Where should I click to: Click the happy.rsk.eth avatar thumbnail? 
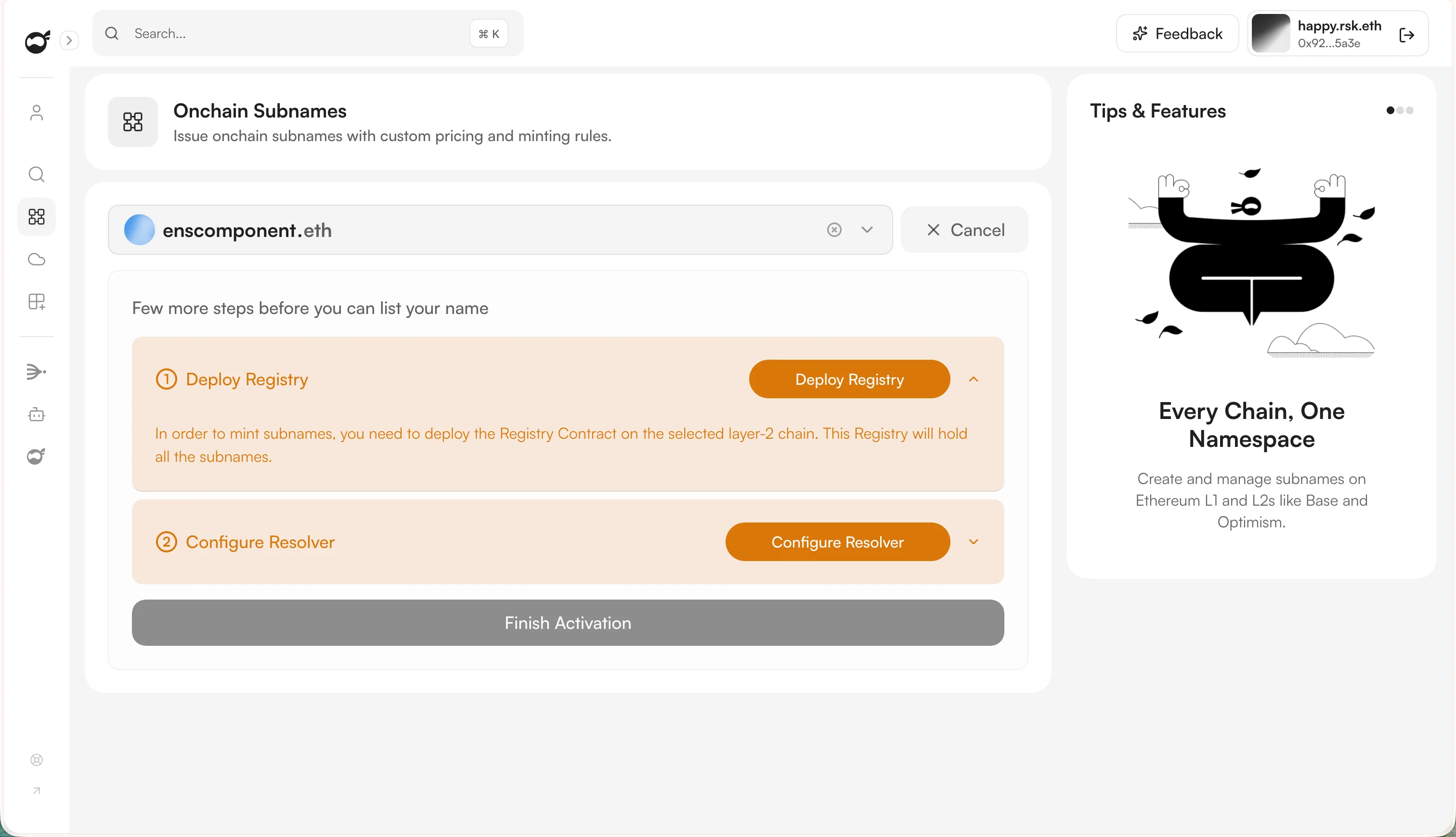click(x=1271, y=34)
